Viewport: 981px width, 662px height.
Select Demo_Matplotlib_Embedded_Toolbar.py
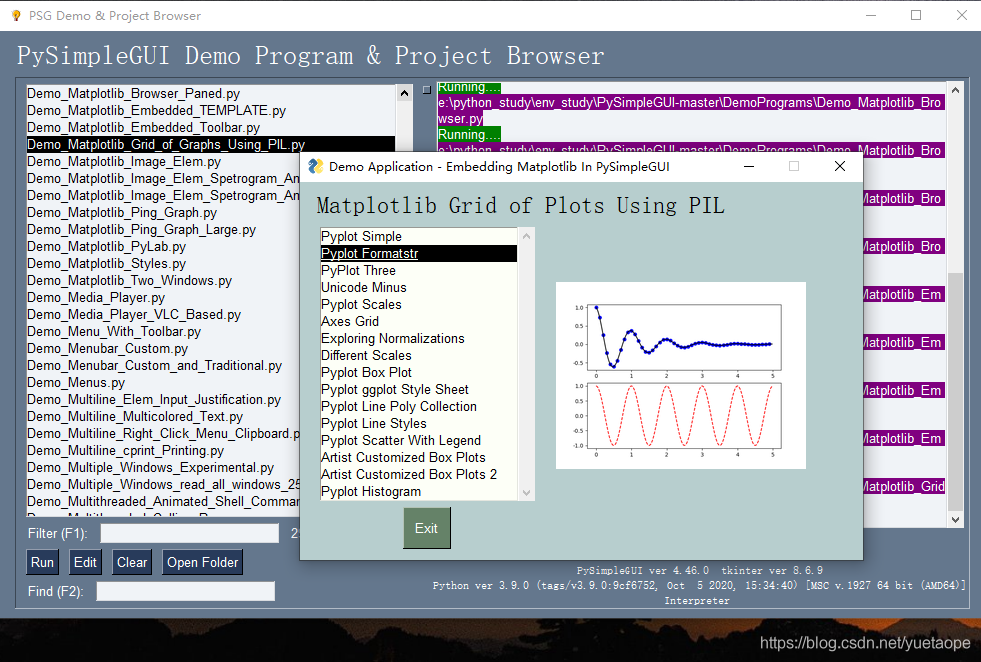pos(211,127)
